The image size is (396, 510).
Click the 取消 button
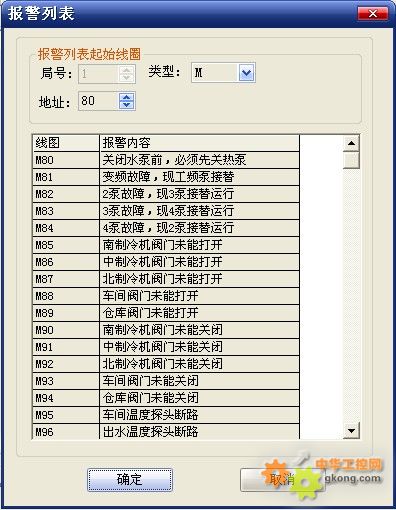tap(282, 480)
